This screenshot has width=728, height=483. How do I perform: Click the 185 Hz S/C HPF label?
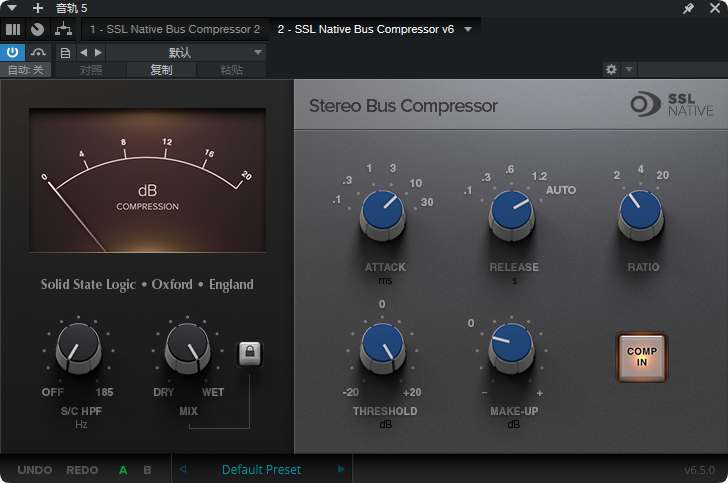tap(104, 392)
